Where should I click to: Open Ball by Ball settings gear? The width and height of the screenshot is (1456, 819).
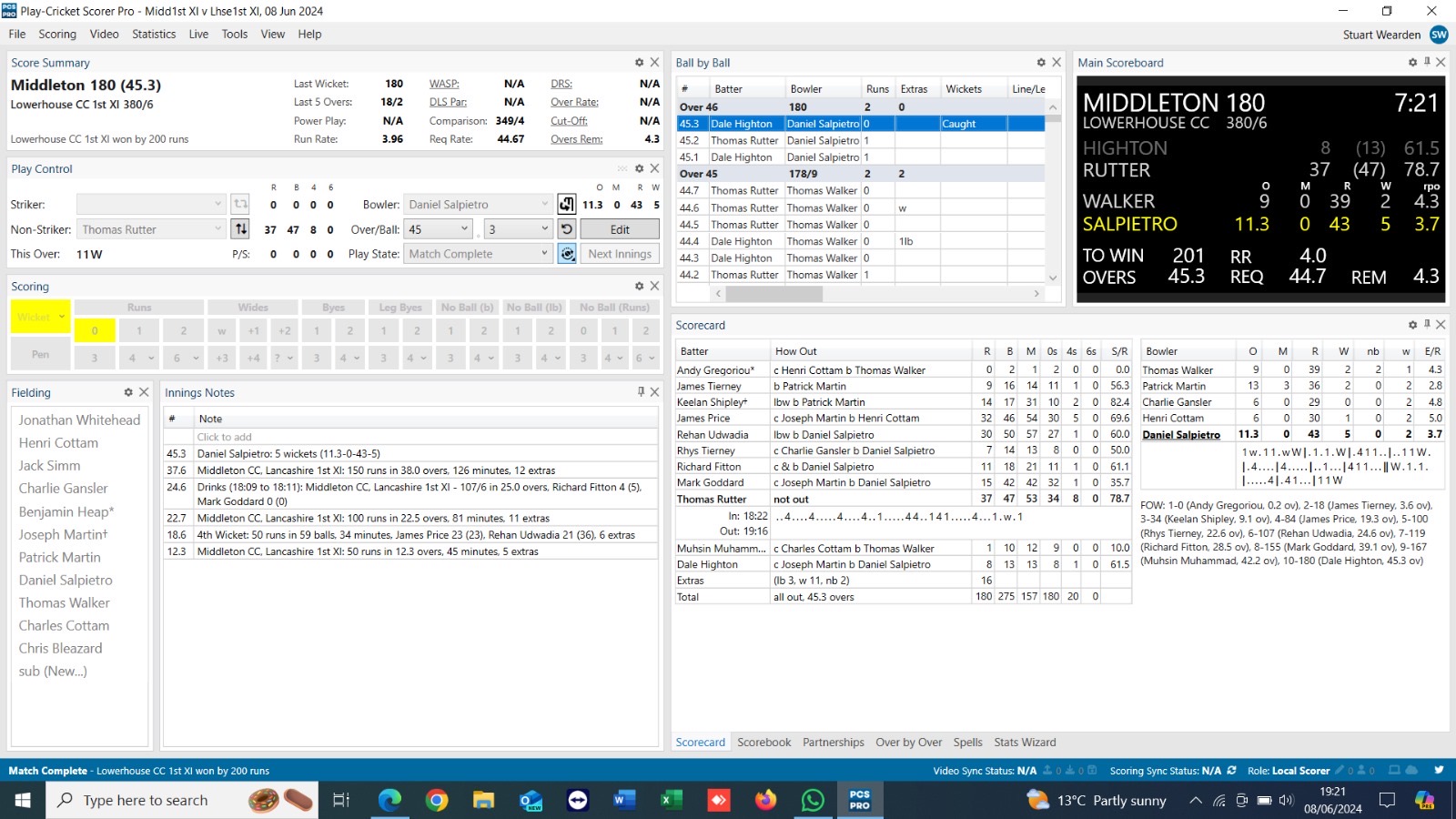tap(1041, 63)
